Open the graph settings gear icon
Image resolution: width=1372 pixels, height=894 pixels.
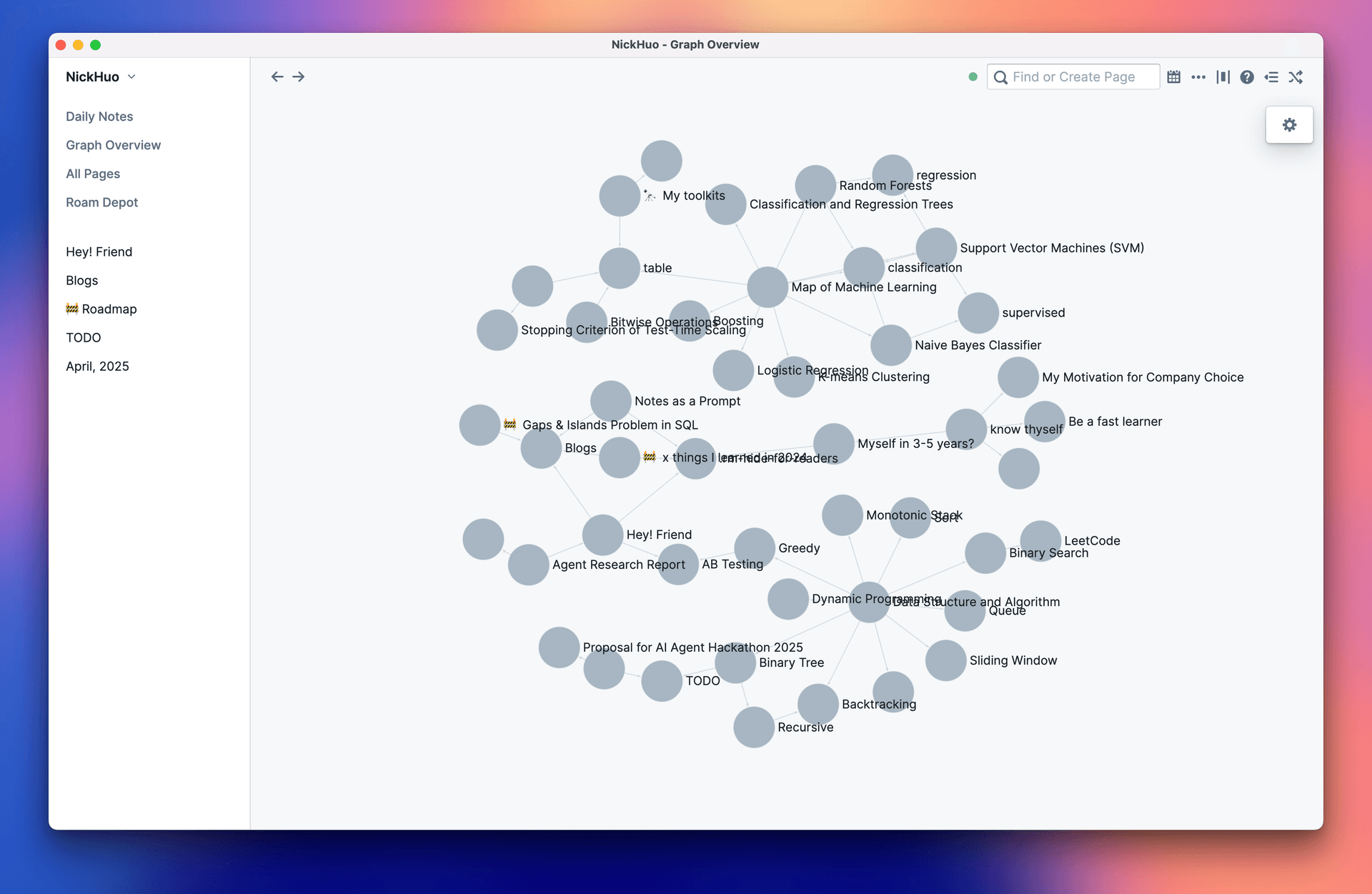(x=1289, y=124)
